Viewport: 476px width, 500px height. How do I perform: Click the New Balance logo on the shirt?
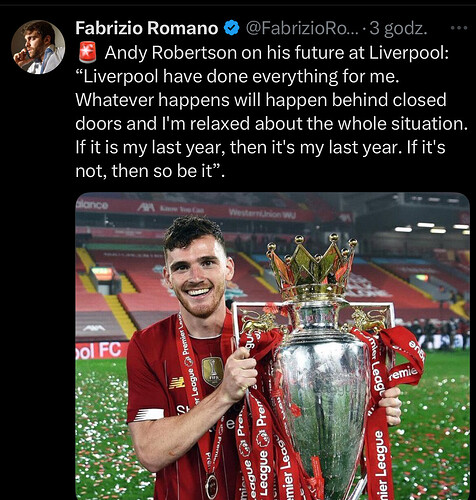click(x=177, y=383)
